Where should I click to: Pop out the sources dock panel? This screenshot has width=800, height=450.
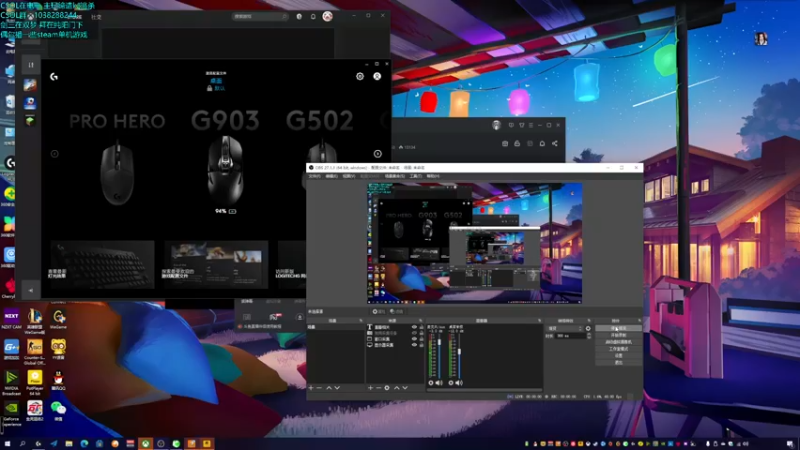420,320
